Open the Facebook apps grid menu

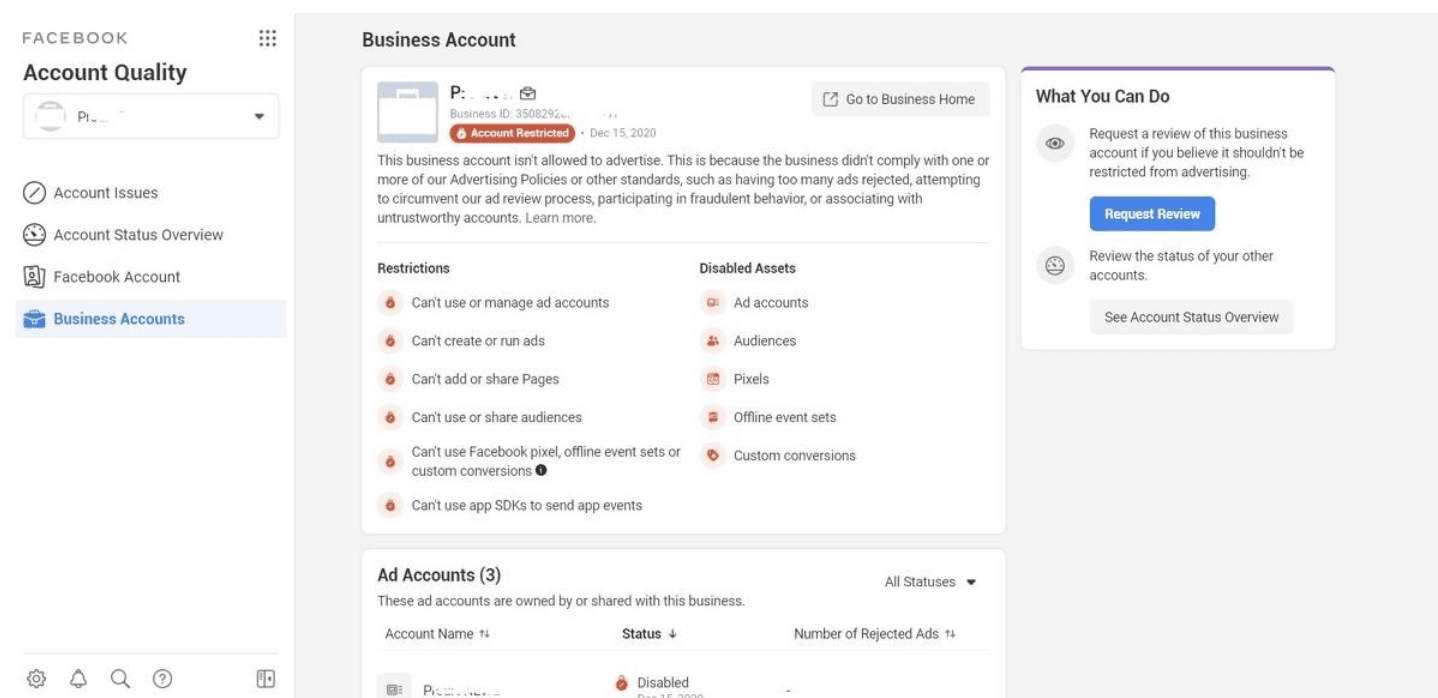click(x=267, y=38)
